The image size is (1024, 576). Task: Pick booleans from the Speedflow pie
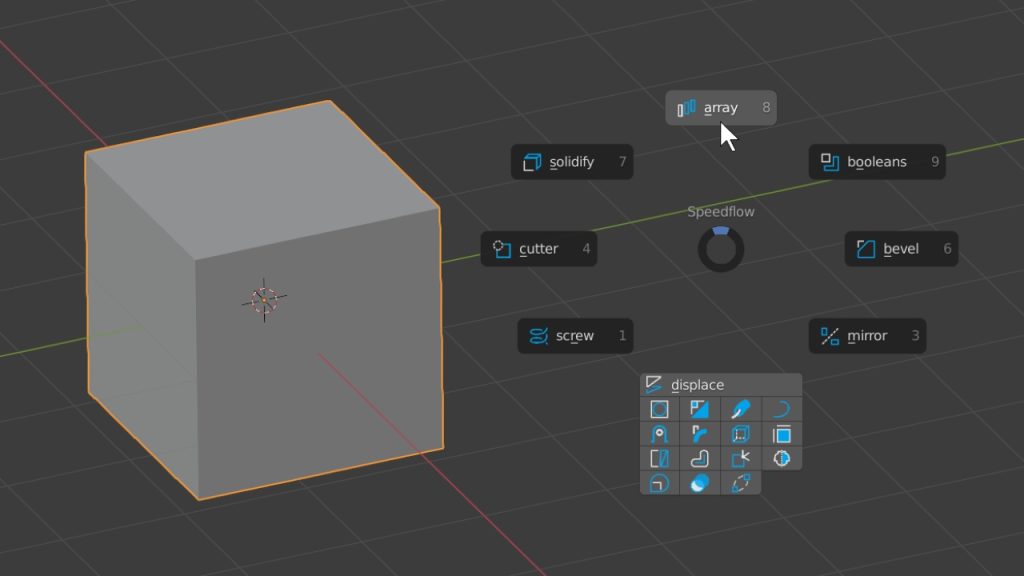pyautogui.click(x=876, y=162)
